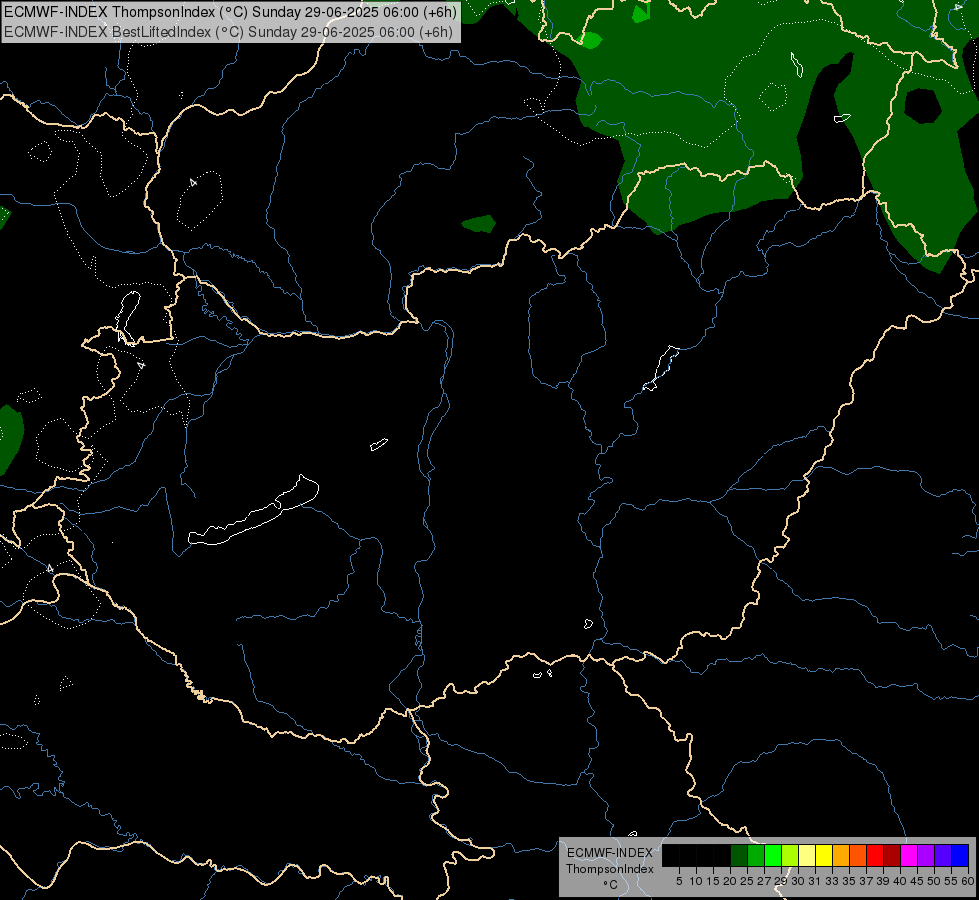Click the legend tick value 5
This screenshot has width=979, height=900.
click(x=679, y=881)
